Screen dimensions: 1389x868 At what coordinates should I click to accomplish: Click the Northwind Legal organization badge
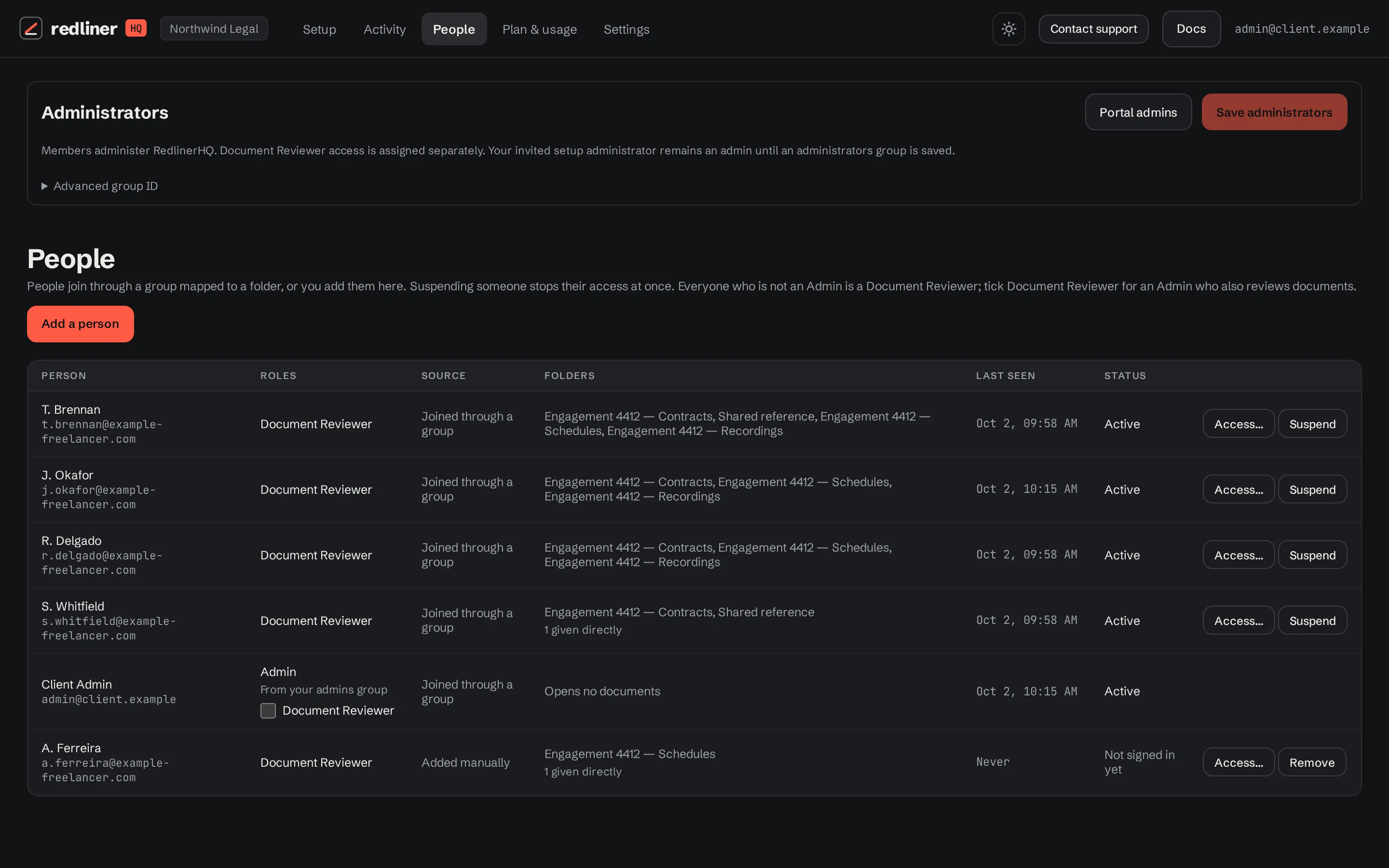click(x=214, y=29)
